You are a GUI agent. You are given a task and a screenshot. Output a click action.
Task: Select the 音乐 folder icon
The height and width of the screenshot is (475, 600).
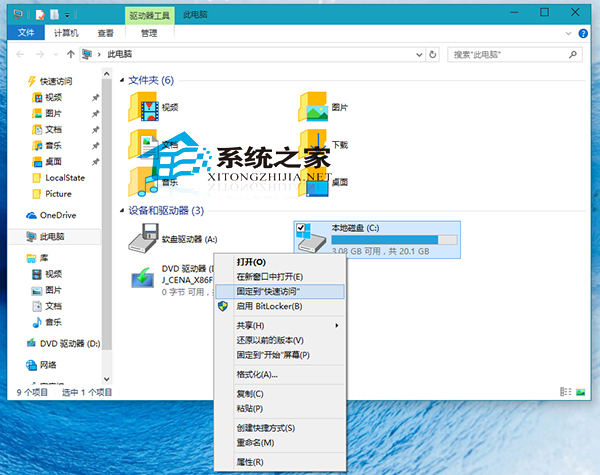click(144, 182)
